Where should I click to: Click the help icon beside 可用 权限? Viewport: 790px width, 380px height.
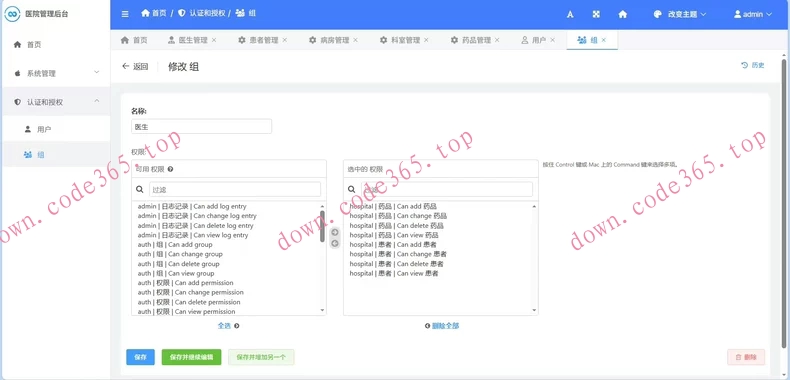[x=170, y=169]
